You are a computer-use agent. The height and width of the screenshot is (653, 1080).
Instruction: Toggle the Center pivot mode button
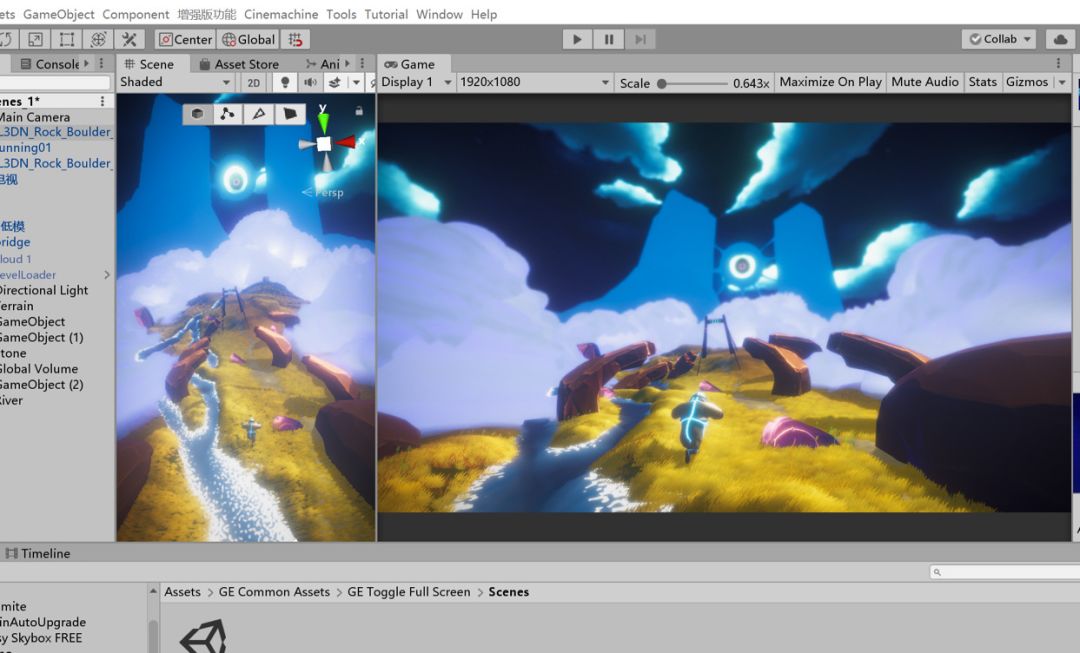186,39
